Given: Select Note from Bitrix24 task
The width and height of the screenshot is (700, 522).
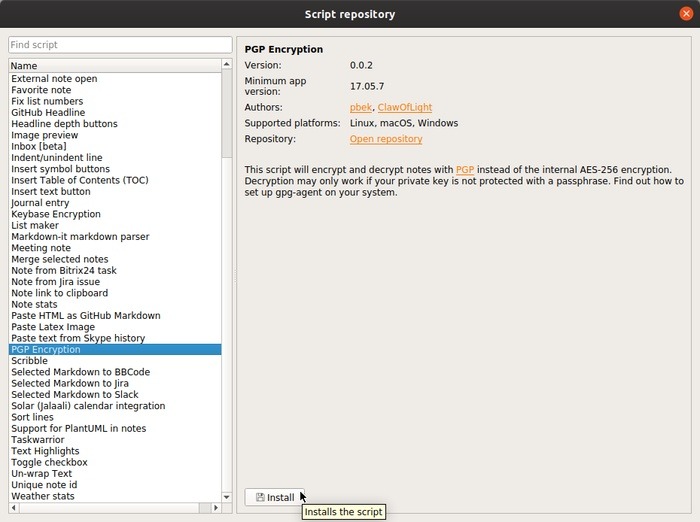Looking at the screenshot, I should [x=115, y=271].
